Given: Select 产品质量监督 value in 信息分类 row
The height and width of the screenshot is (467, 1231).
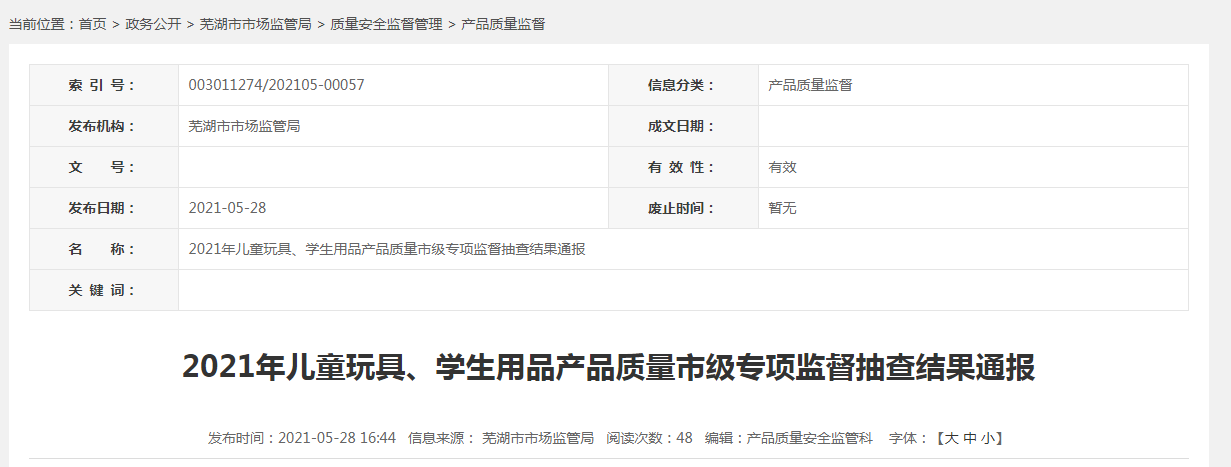Looking at the screenshot, I should click(810, 85).
